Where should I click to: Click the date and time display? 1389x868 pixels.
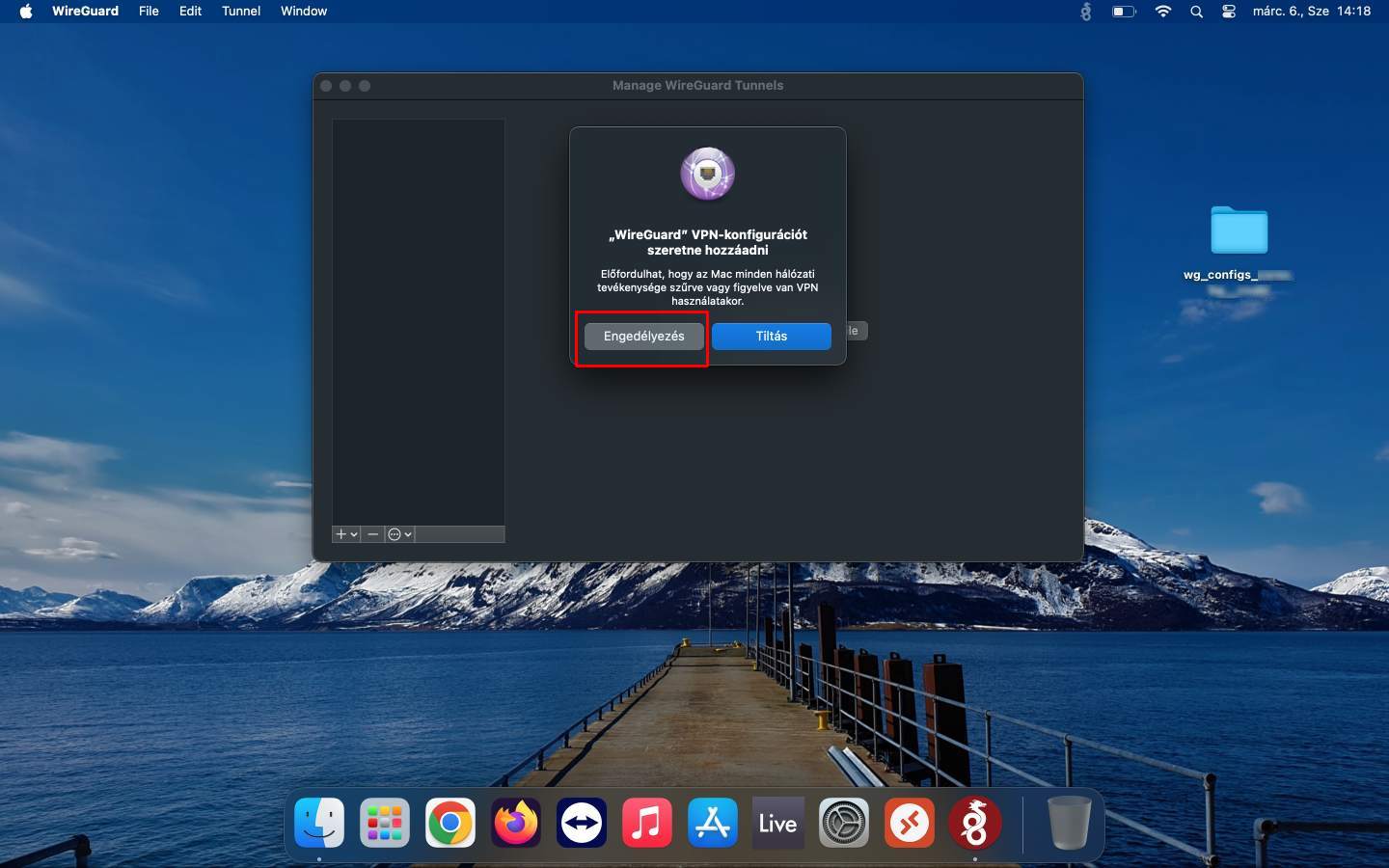click(1311, 11)
